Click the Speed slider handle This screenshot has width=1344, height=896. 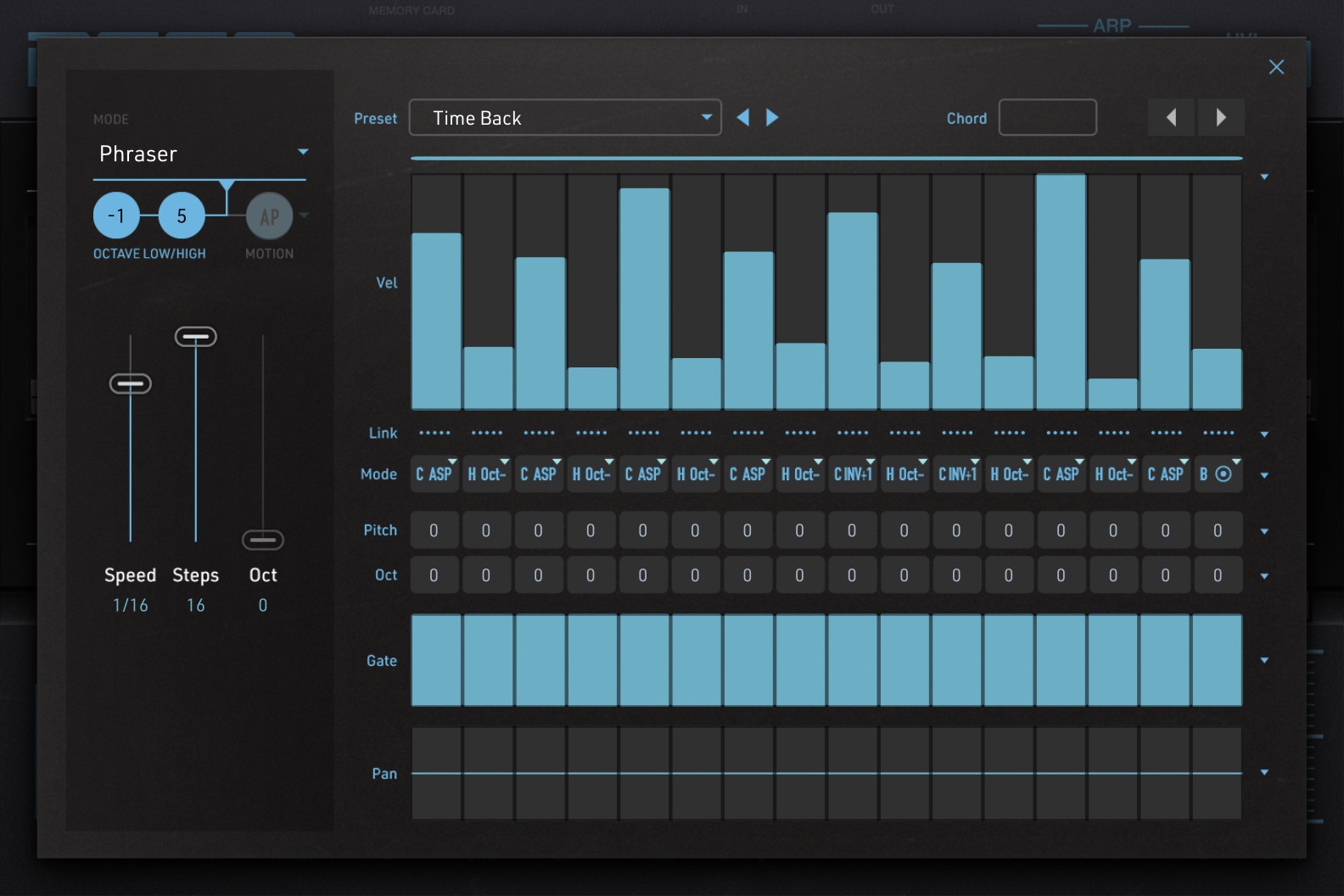131,384
